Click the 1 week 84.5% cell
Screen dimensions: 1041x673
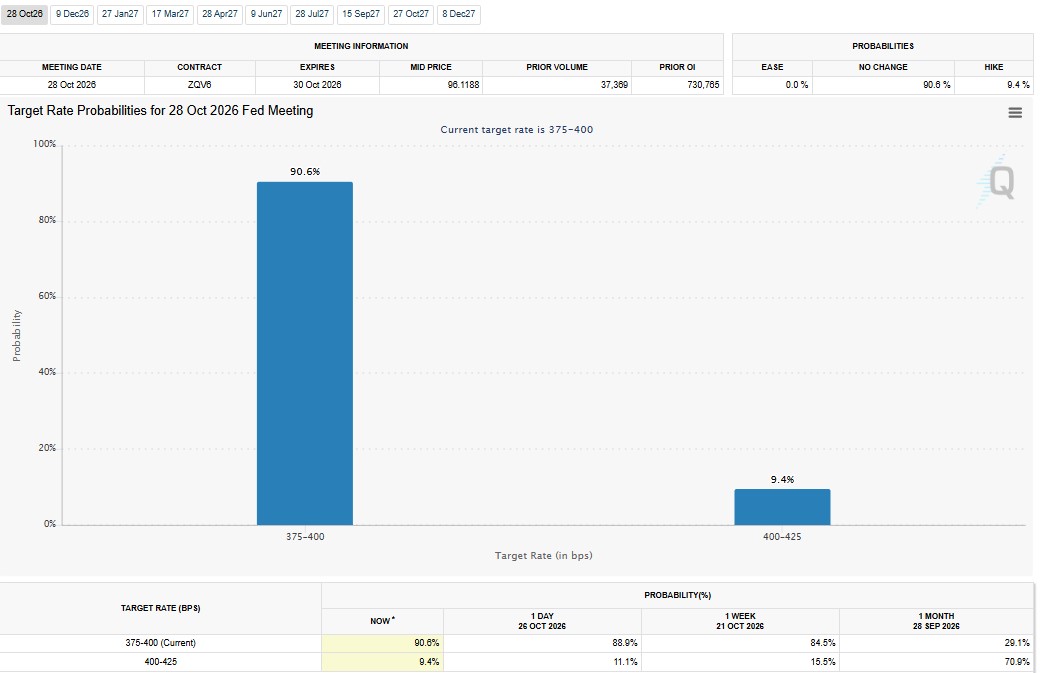point(740,642)
